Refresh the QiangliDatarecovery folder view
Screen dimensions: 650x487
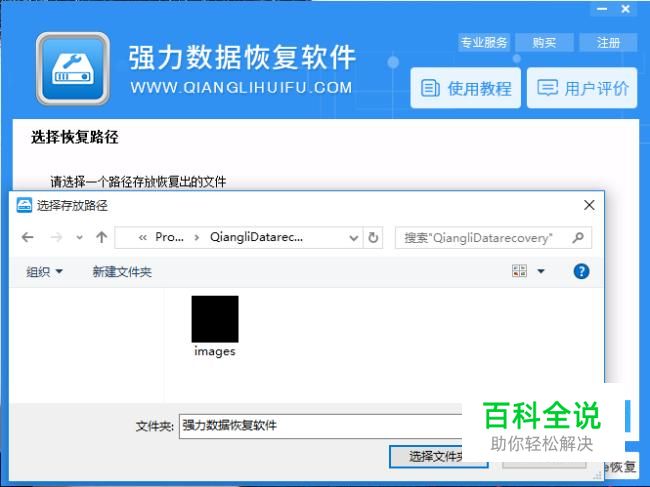(373, 237)
